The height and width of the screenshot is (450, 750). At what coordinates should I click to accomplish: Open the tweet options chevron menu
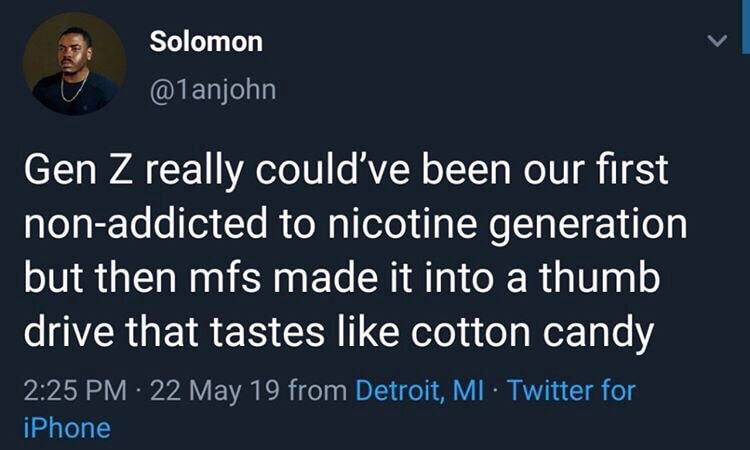pyautogui.click(x=715, y=42)
